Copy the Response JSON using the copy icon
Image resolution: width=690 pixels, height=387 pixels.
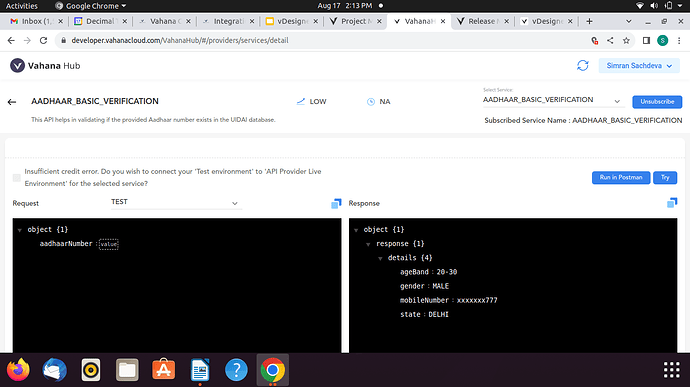click(x=672, y=203)
